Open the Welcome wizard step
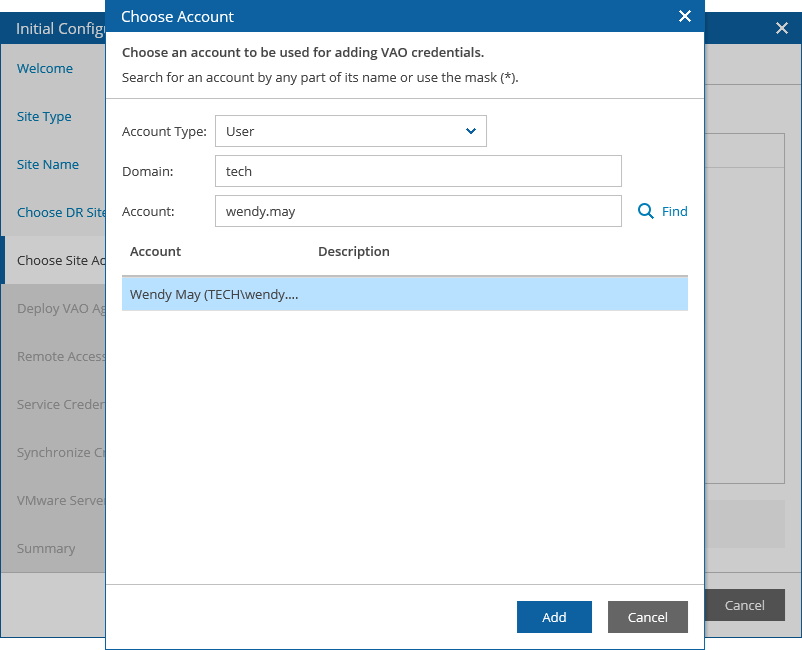This screenshot has width=802, height=650. point(45,69)
